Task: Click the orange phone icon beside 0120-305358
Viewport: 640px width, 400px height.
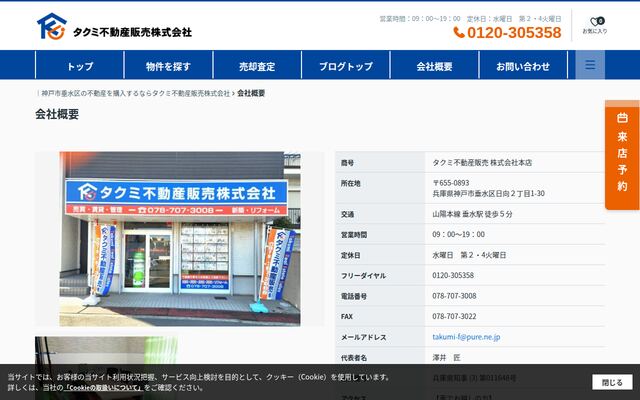Action: [459, 32]
